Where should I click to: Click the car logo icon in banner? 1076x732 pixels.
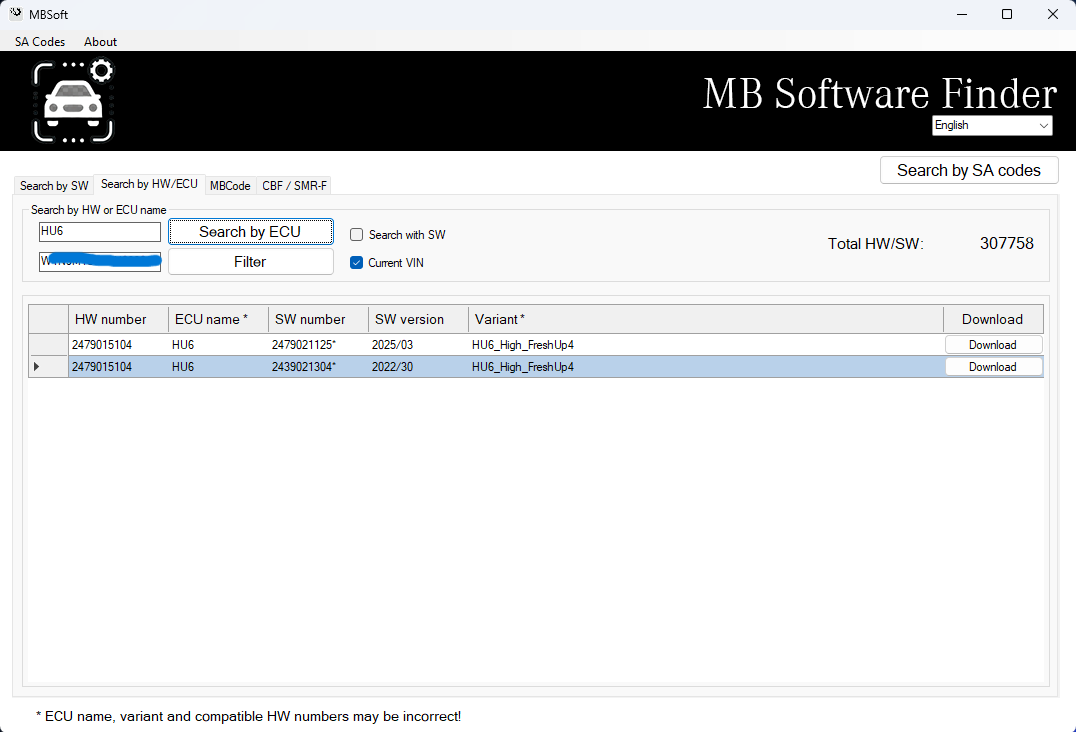pyautogui.click(x=74, y=101)
